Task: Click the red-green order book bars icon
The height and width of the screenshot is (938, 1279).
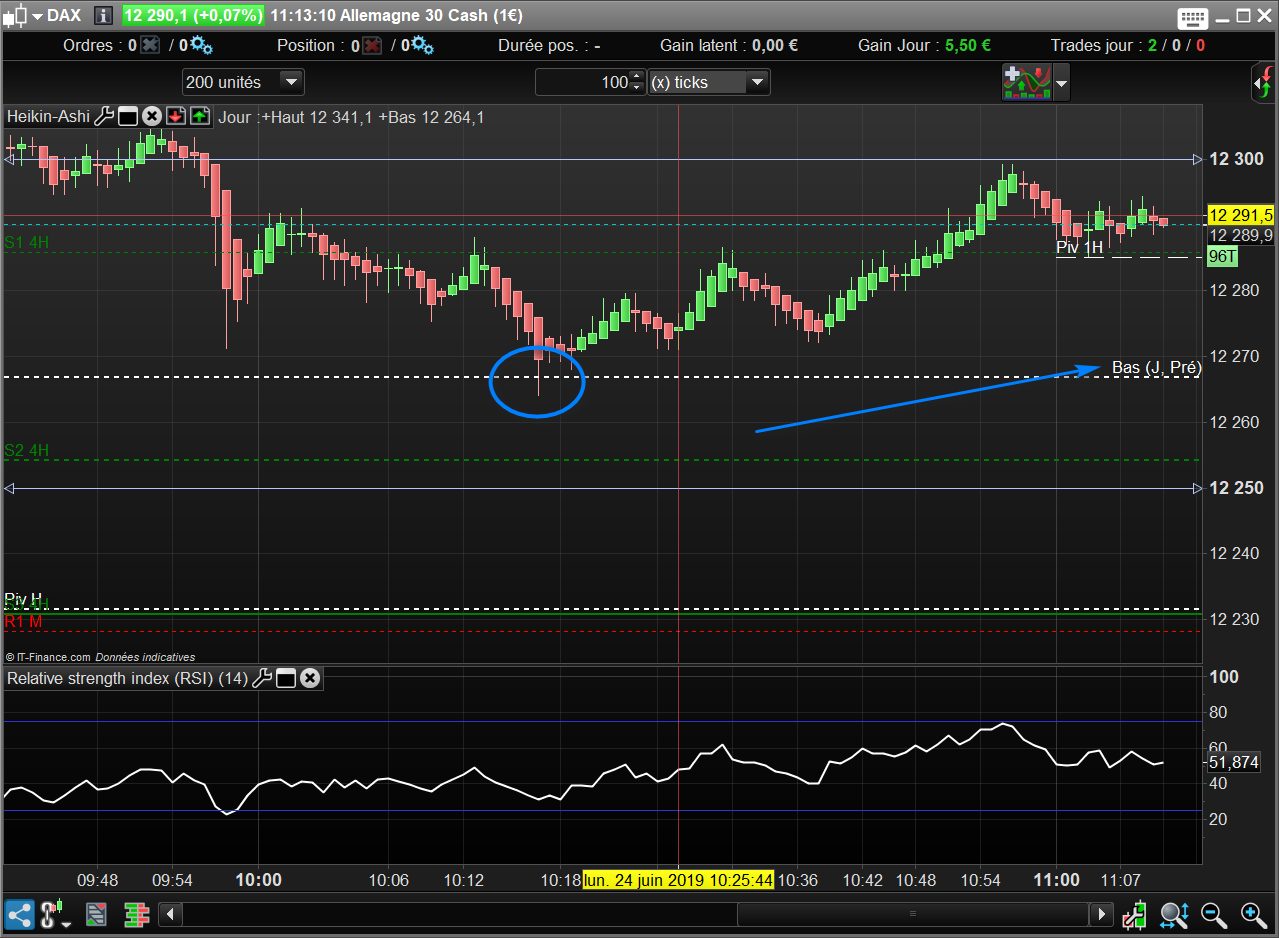Action: click(x=137, y=913)
